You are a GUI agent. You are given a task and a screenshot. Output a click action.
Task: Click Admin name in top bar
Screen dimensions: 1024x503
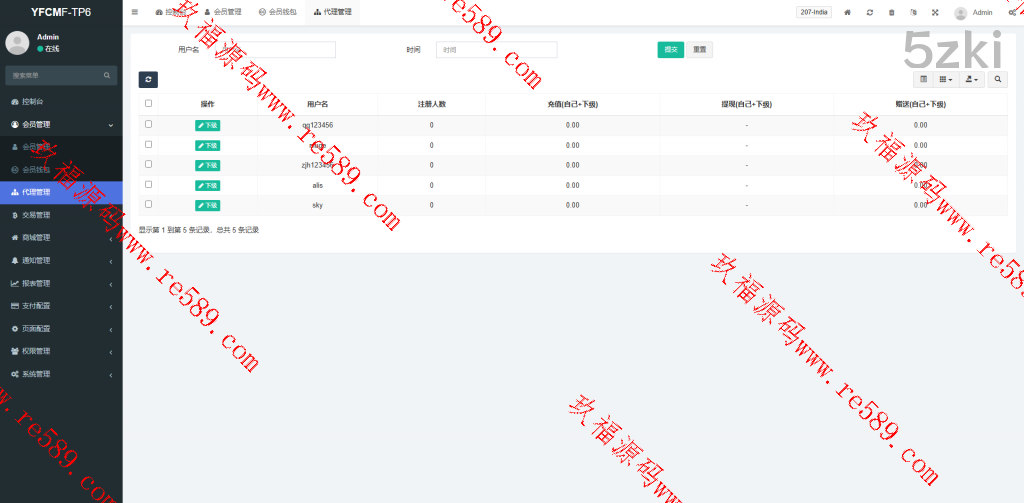coord(982,12)
